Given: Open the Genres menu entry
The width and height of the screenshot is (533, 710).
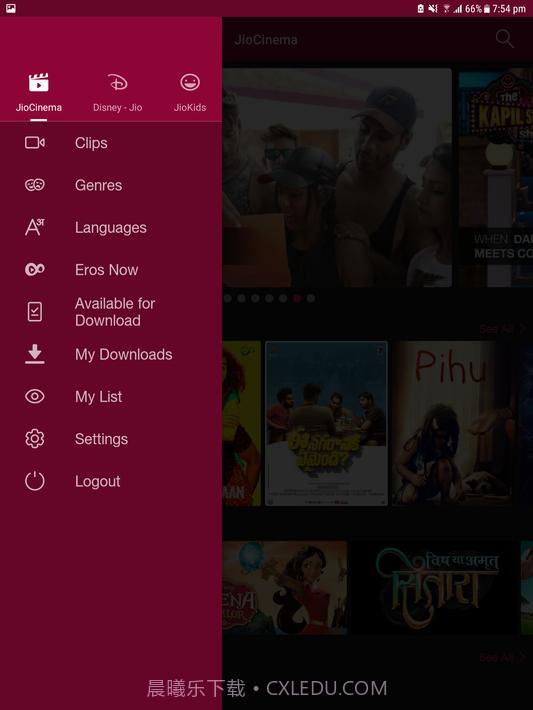Looking at the screenshot, I should coord(111,185).
